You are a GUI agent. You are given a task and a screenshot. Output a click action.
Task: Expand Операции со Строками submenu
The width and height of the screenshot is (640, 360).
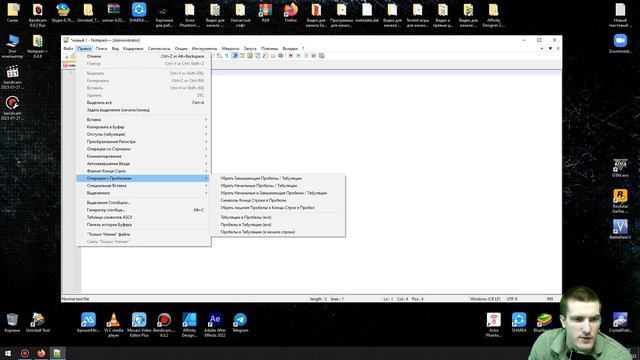pyautogui.click(x=144, y=149)
